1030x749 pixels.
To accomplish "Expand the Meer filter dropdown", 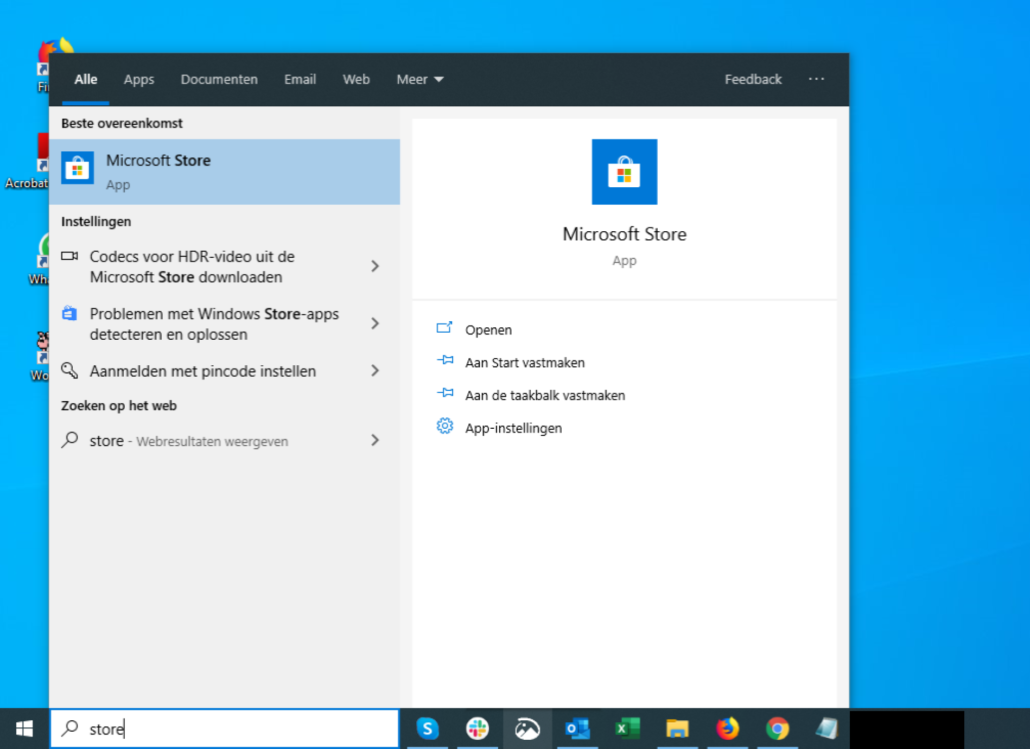I will tap(419, 80).
